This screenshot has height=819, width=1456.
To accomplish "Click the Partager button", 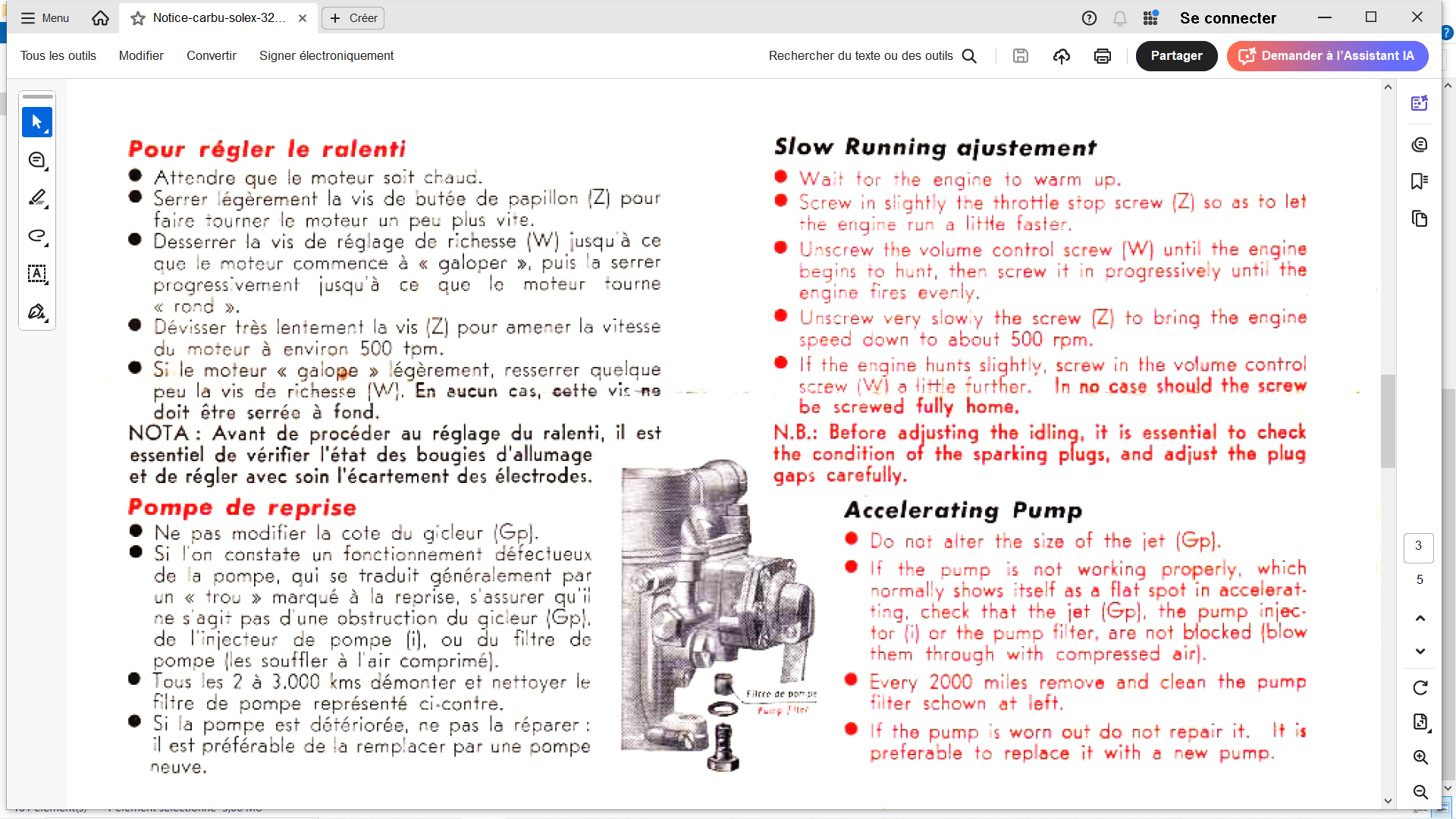I will pyautogui.click(x=1176, y=56).
